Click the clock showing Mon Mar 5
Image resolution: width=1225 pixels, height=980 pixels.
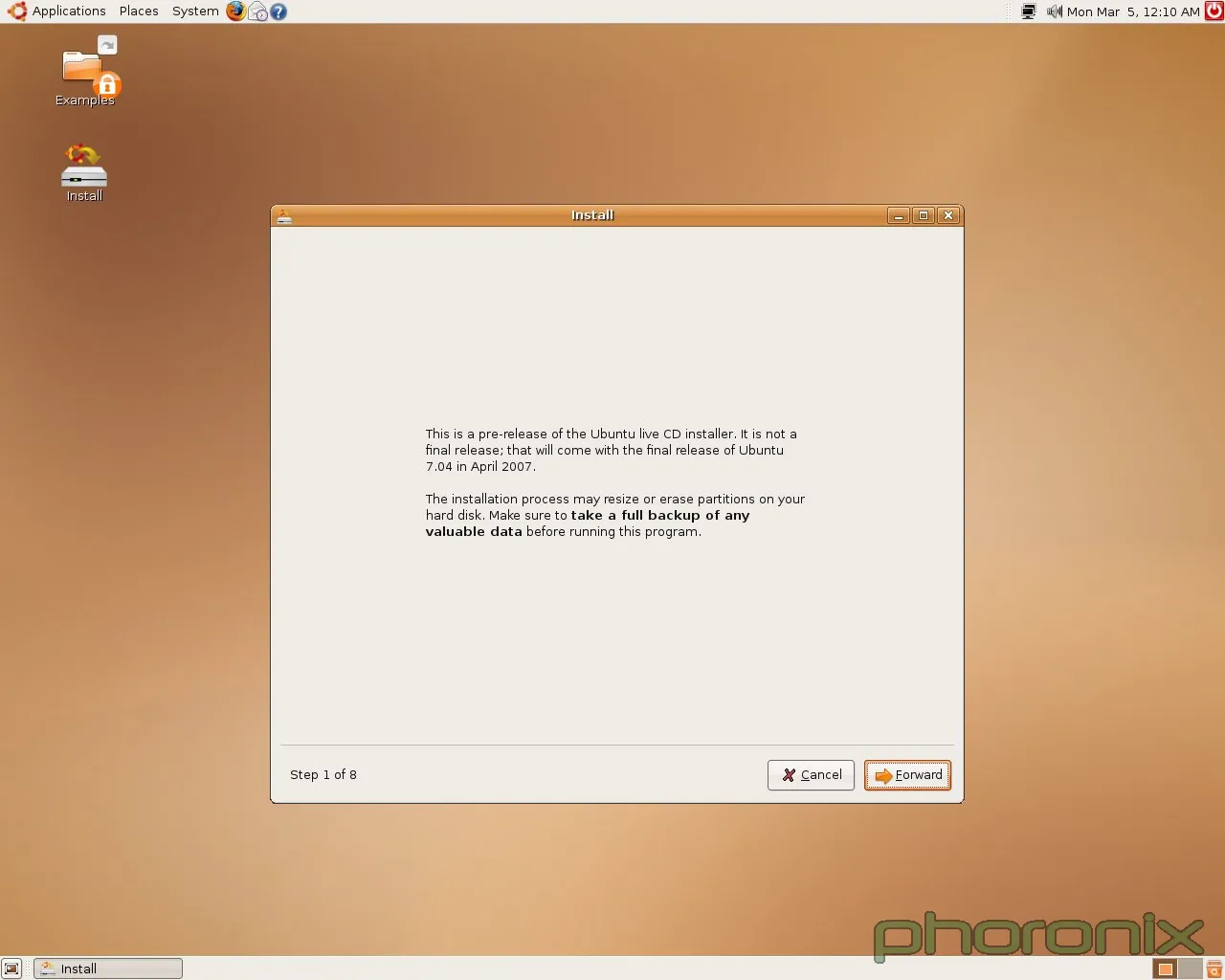click(1133, 11)
